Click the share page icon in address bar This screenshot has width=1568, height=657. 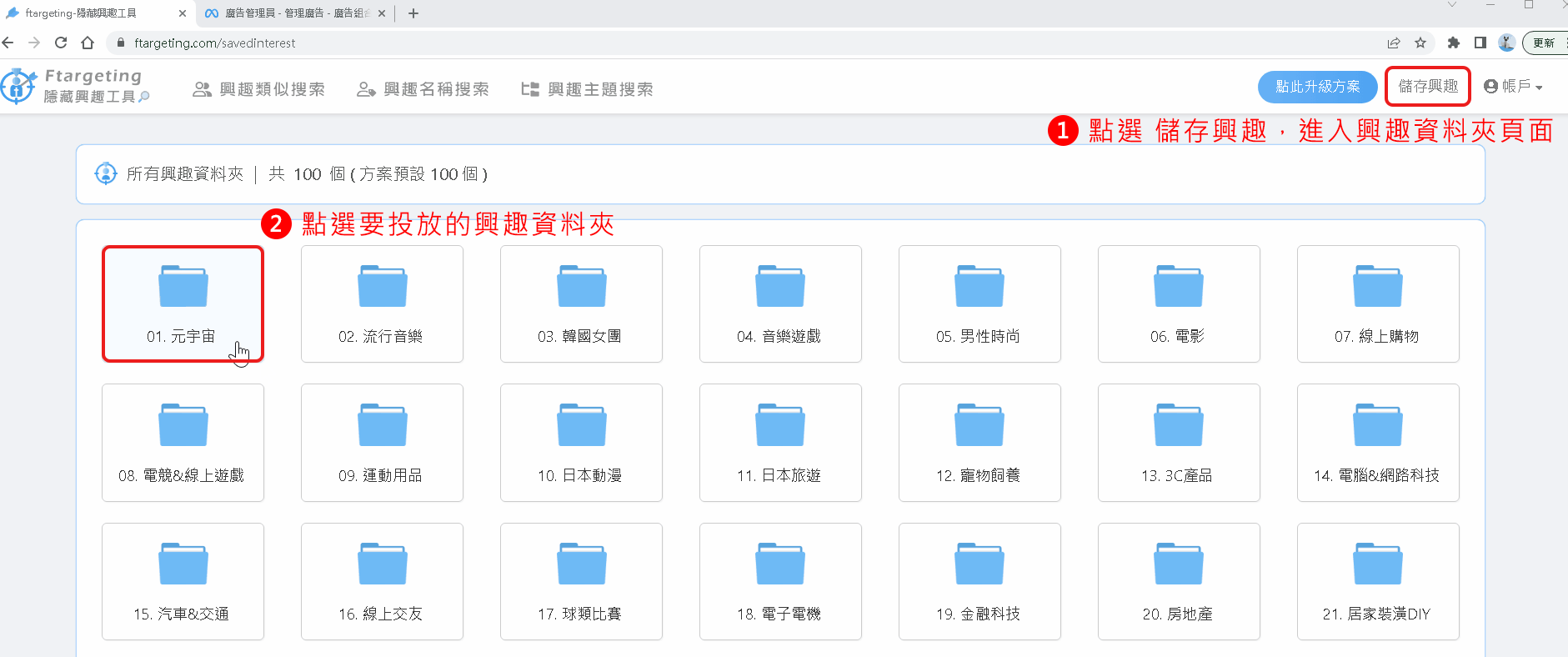1394,43
